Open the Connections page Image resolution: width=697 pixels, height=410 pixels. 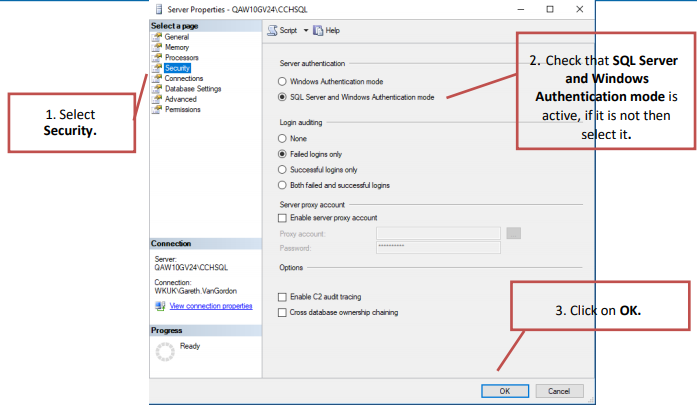point(184,78)
